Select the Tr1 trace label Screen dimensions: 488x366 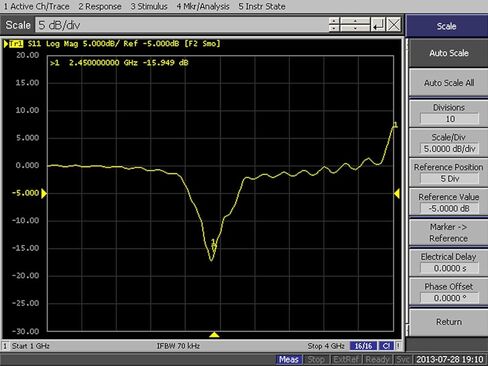16,44
